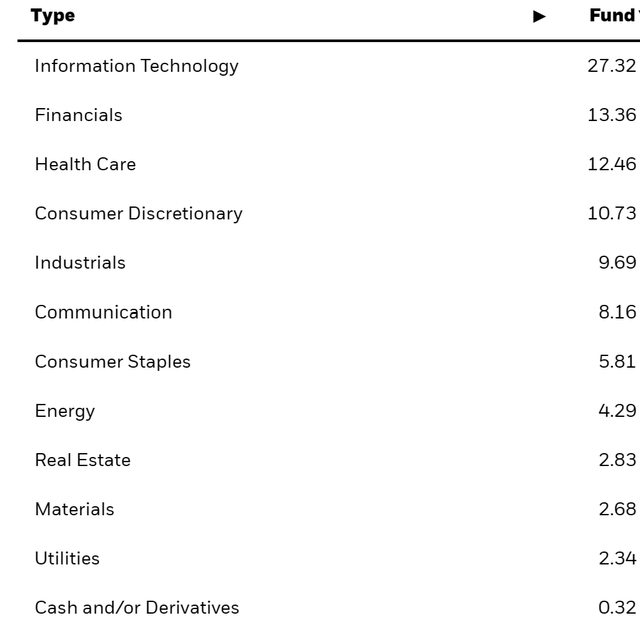Image resolution: width=640 pixels, height=624 pixels.
Task: Select the Energy sector row
Action: (x=65, y=411)
